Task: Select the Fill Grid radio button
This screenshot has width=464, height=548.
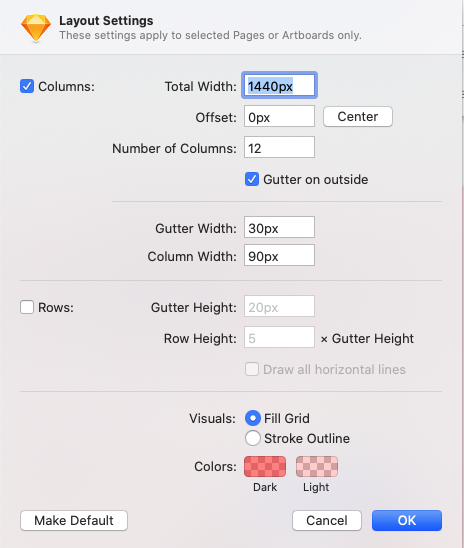Action: (x=253, y=418)
